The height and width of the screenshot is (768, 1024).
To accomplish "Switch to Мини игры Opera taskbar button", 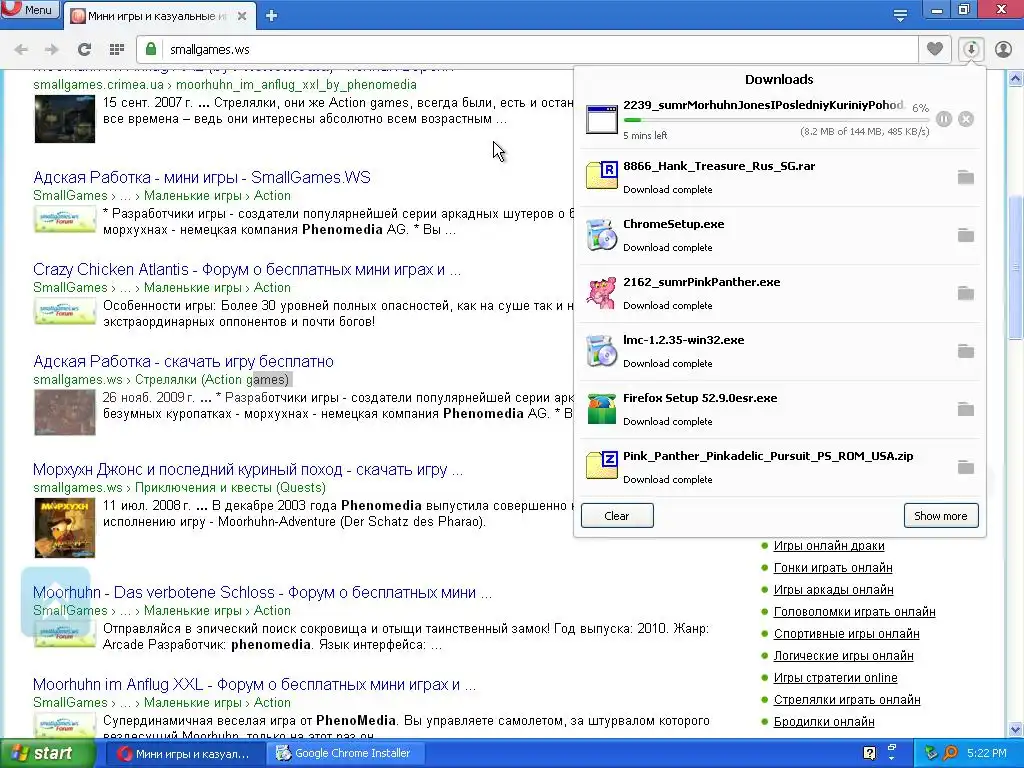I will click(x=184, y=753).
